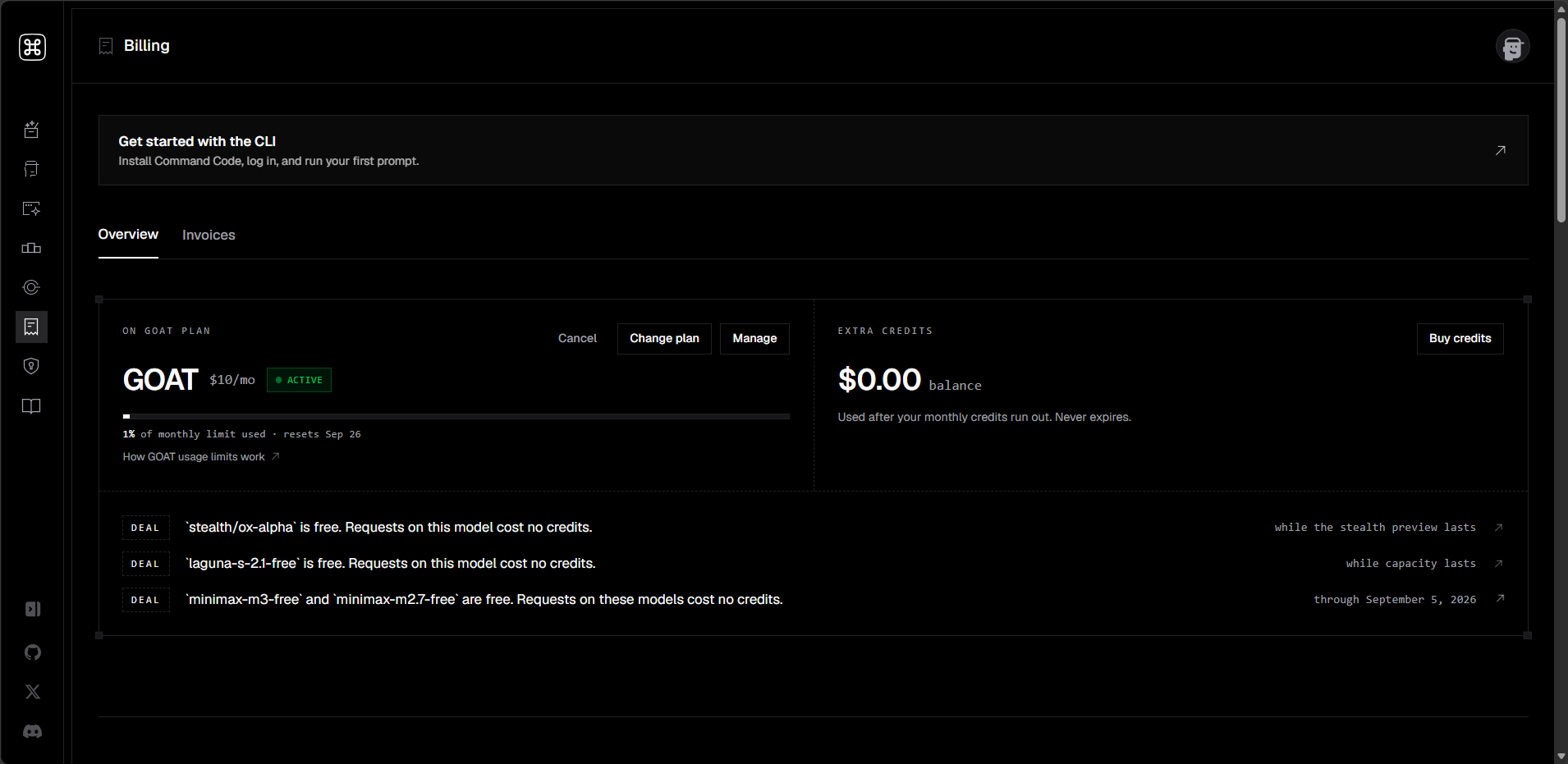This screenshot has width=1568, height=764.
Task: Click 'while capacity lasts' text
Action: [x=1411, y=564]
